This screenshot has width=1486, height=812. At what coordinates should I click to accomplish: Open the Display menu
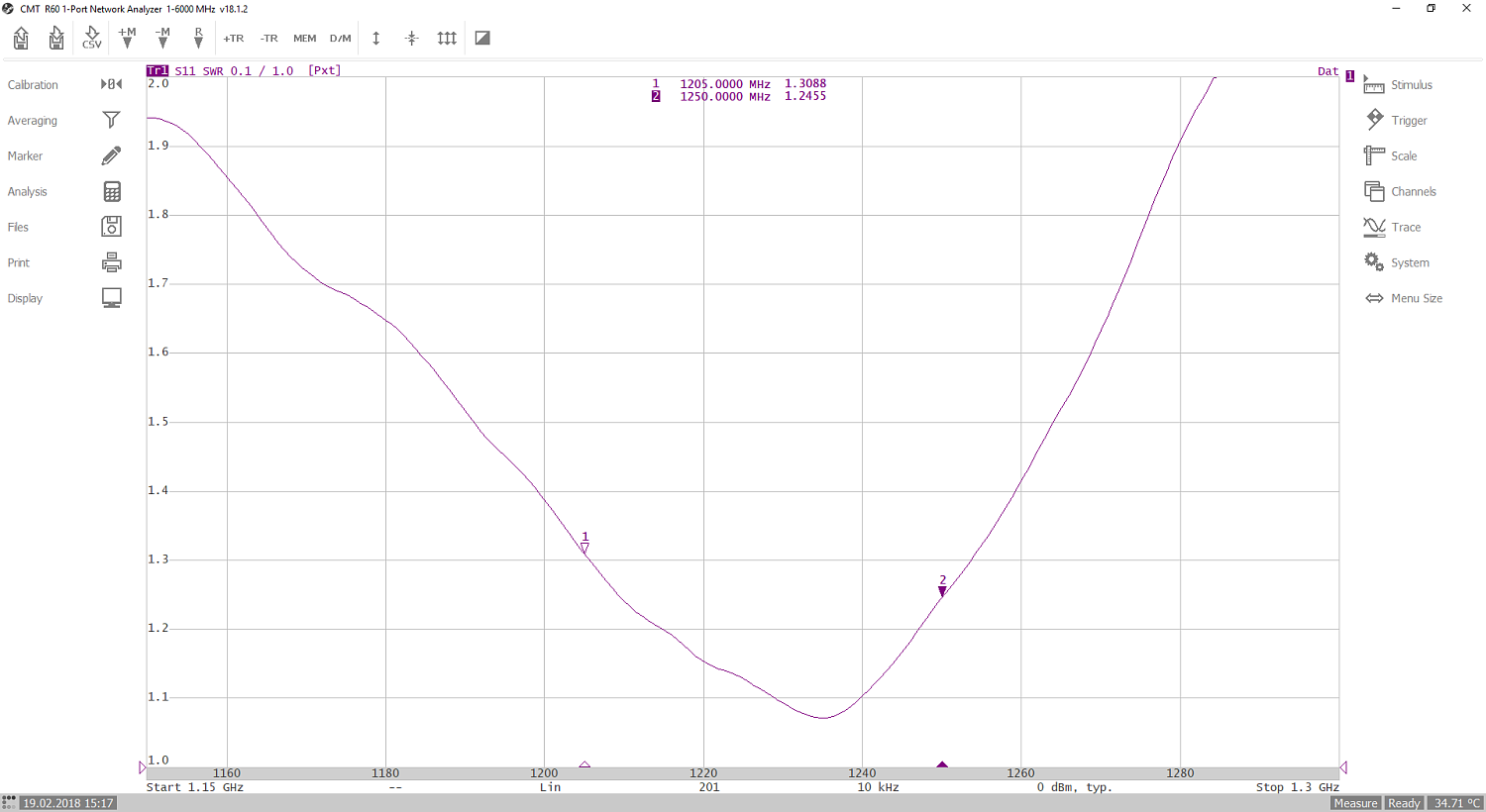click(x=65, y=299)
